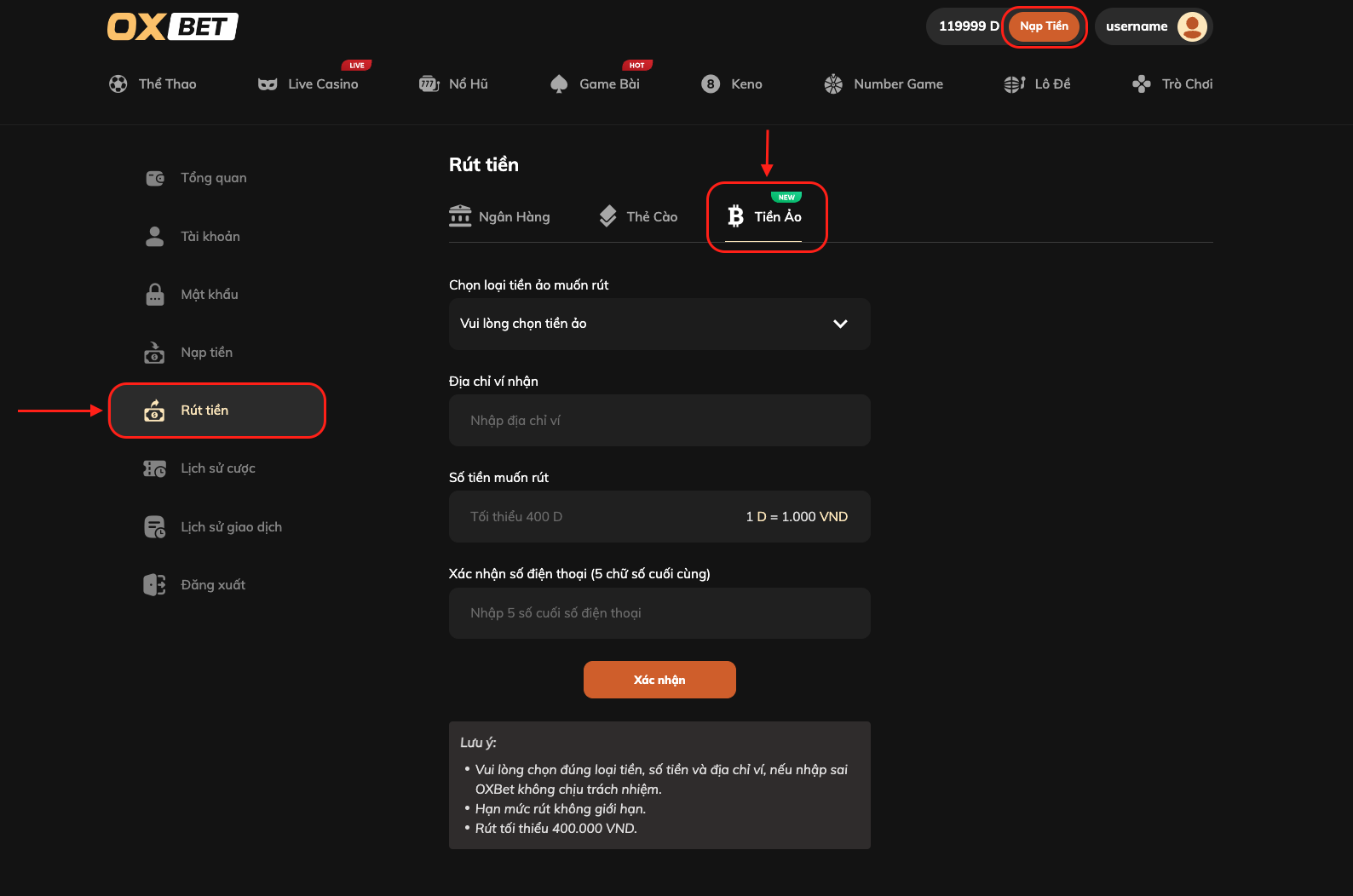Image resolution: width=1353 pixels, height=896 pixels.
Task: Open the cryptocurrency type dropdown
Action: (x=659, y=324)
